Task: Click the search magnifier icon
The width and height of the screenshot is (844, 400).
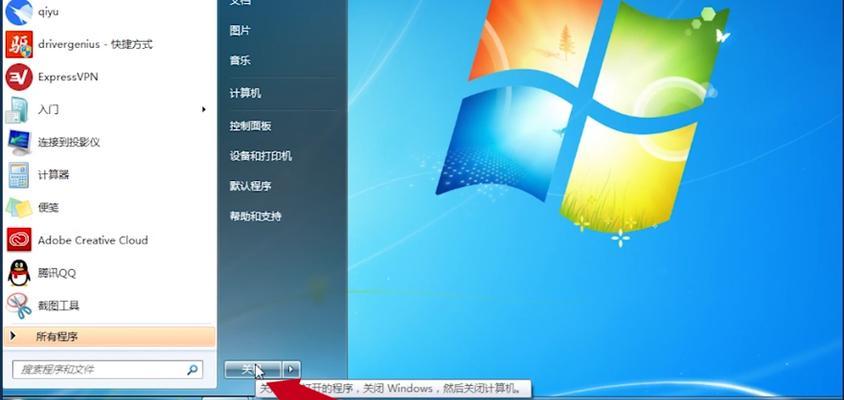Action: [x=192, y=370]
